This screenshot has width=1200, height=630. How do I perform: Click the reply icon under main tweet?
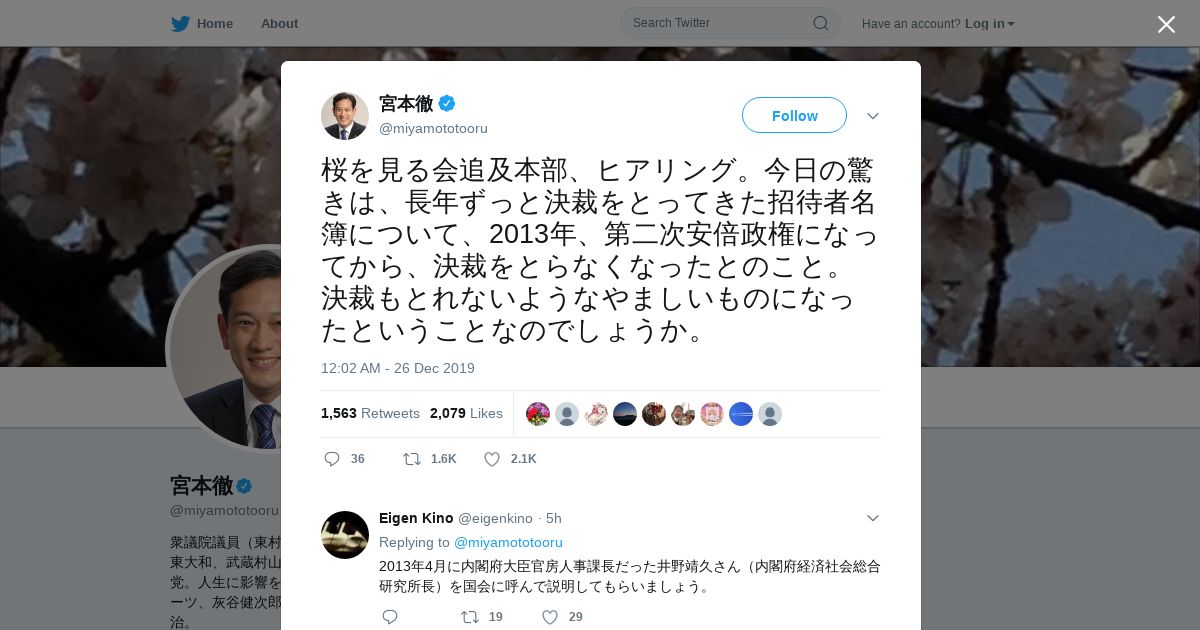332,459
